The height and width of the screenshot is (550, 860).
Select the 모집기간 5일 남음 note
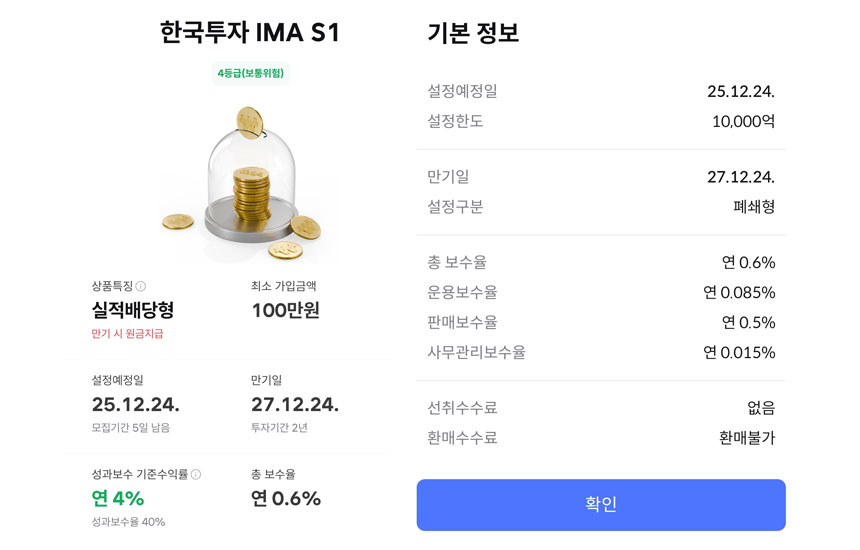point(130,428)
